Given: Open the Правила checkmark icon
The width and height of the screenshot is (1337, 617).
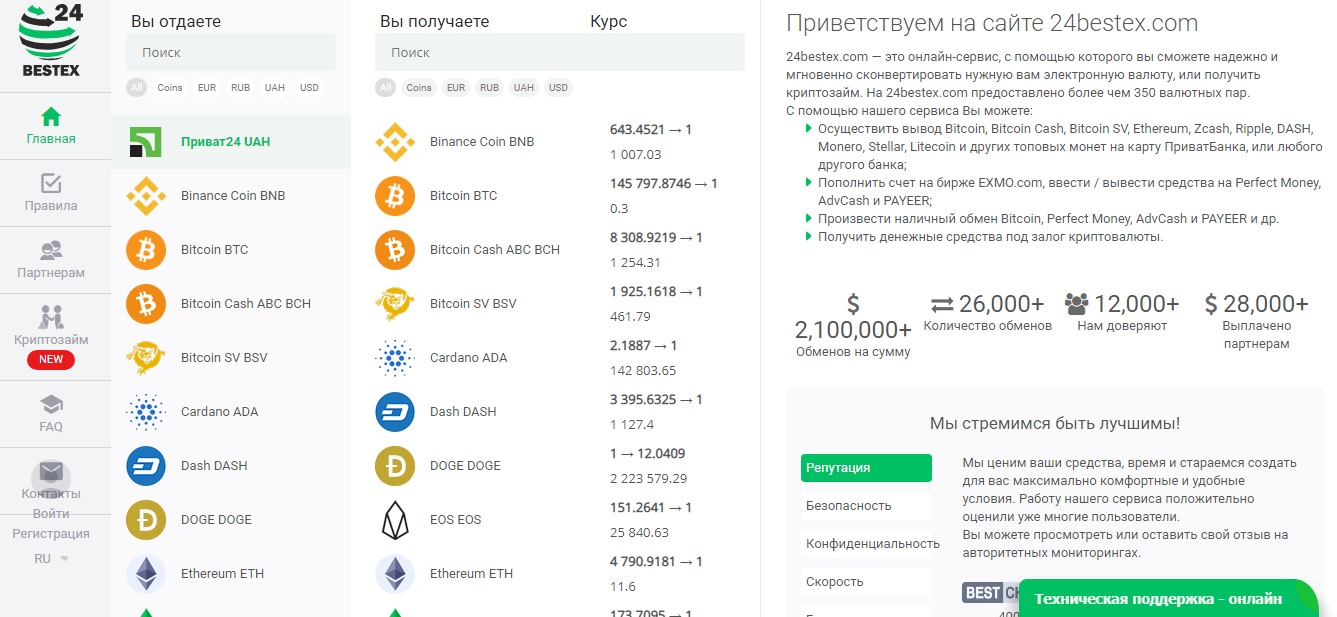Looking at the screenshot, I should click(x=51, y=184).
